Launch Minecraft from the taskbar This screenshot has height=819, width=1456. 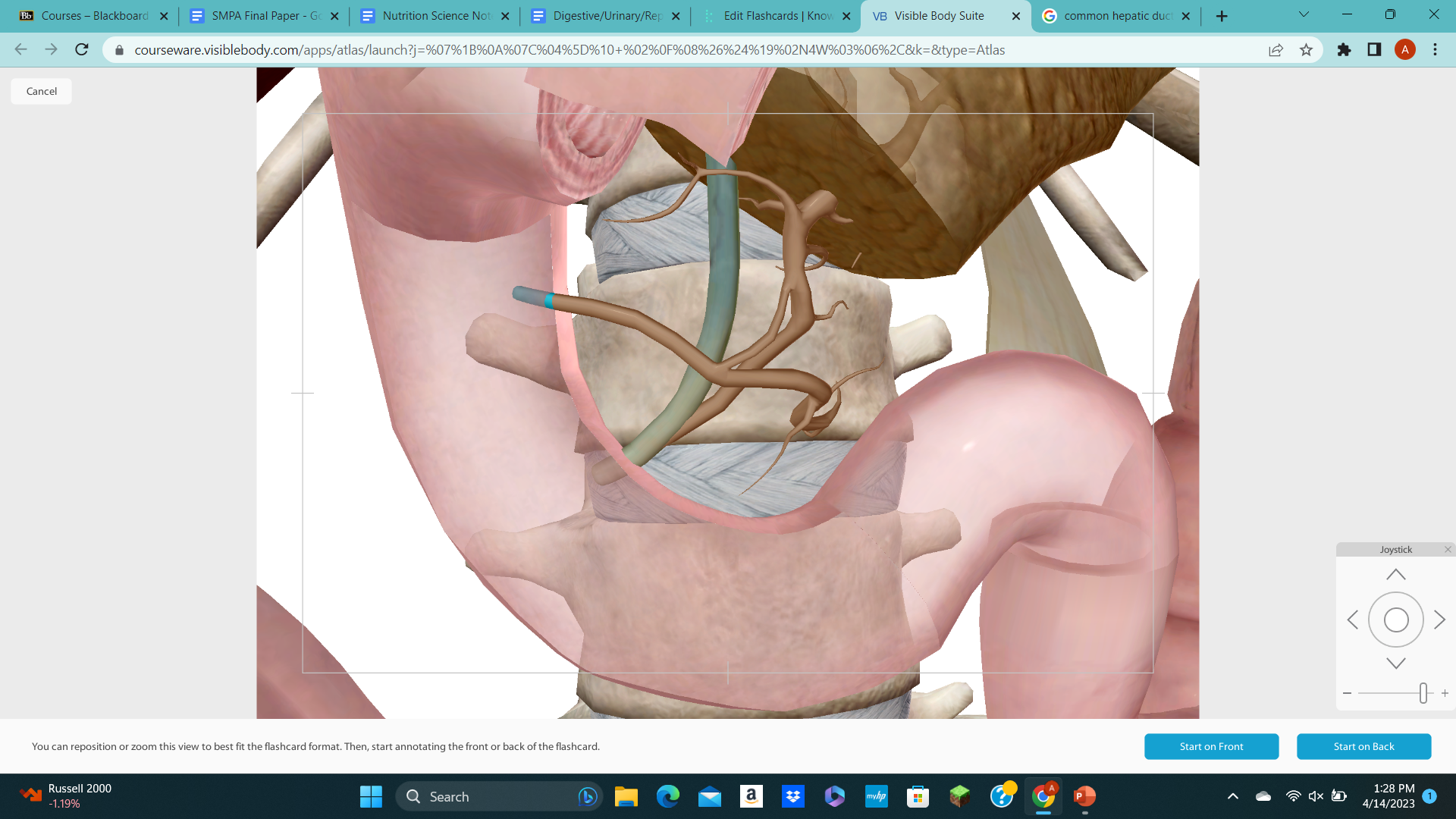pos(959,796)
